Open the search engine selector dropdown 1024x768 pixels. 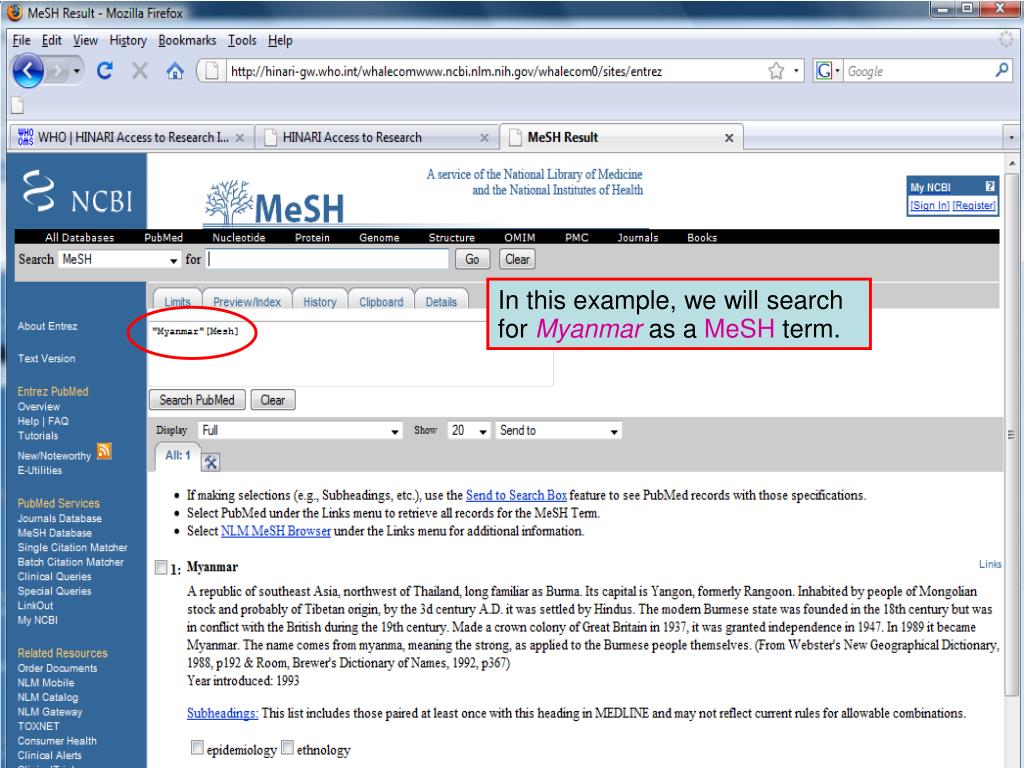pyautogui.click(x=837, y=71)
